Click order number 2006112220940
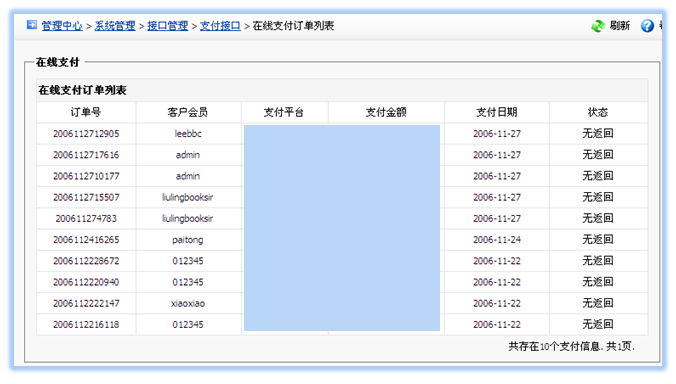676x384 pixels. coord(86,282)
